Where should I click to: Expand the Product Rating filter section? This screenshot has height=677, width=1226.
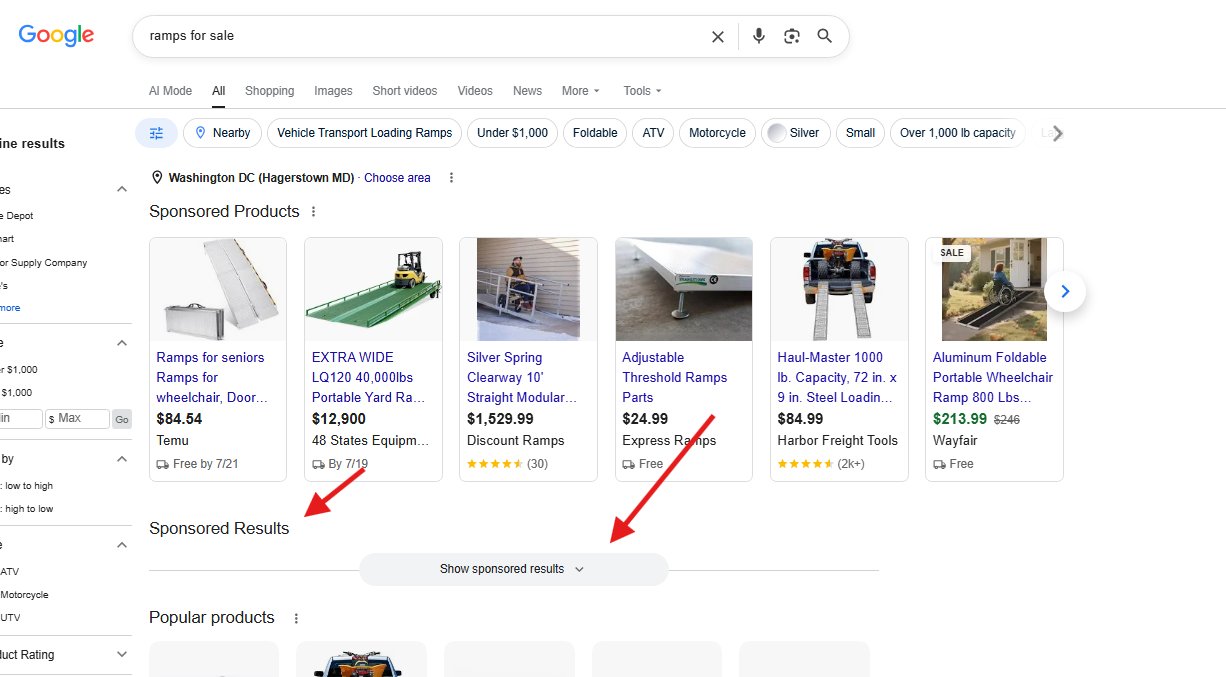pos(122,655)
